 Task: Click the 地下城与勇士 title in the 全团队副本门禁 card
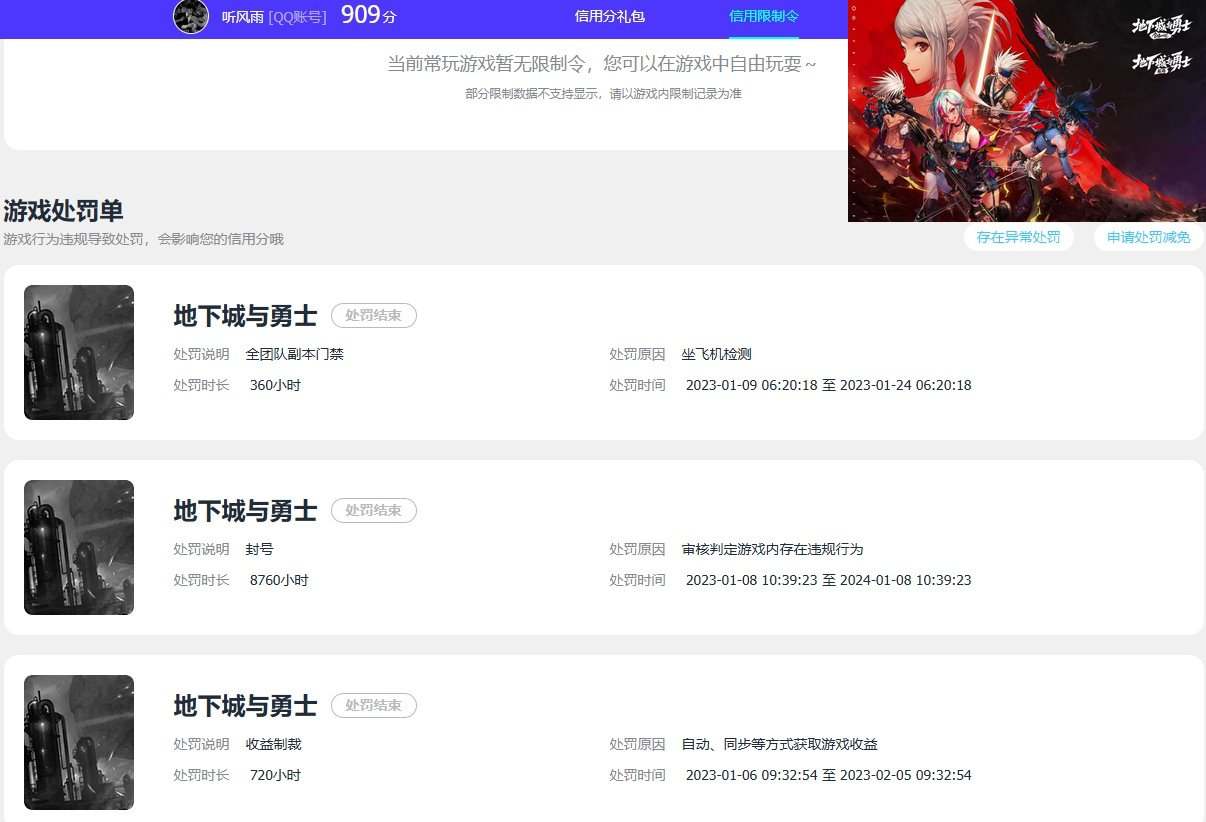245,316
